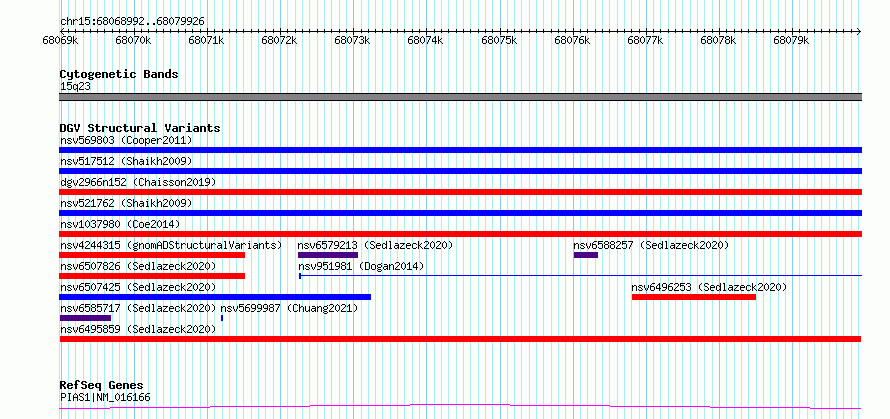The height and width of the screenshot is (419, 890).
Task: Open variant label nsv6496253 (Sedlazeck2020)
Action: (709, 287)
